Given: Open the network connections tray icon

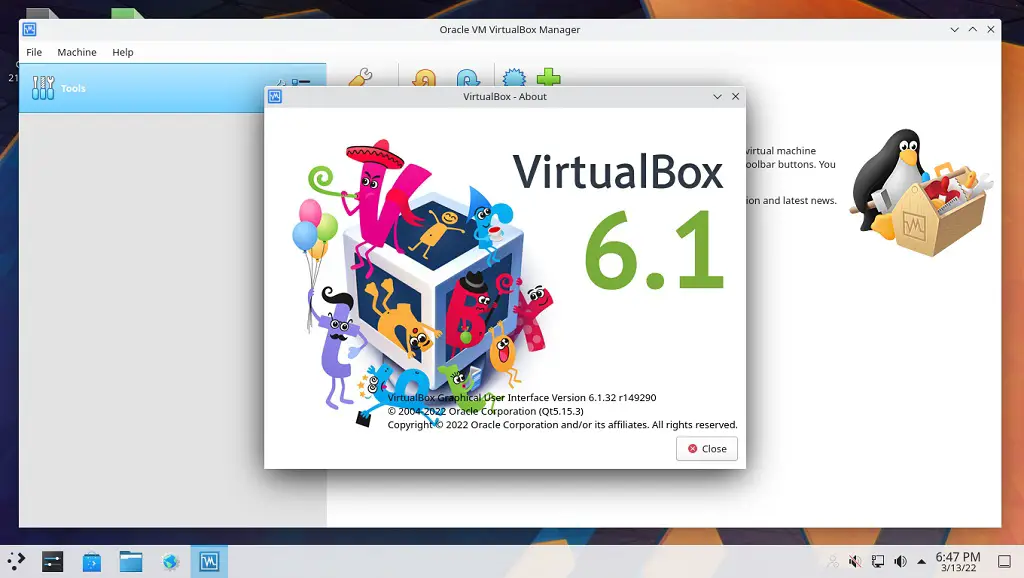Looking at the screenshot, I should pyautogui.click(x=878, y=561).
